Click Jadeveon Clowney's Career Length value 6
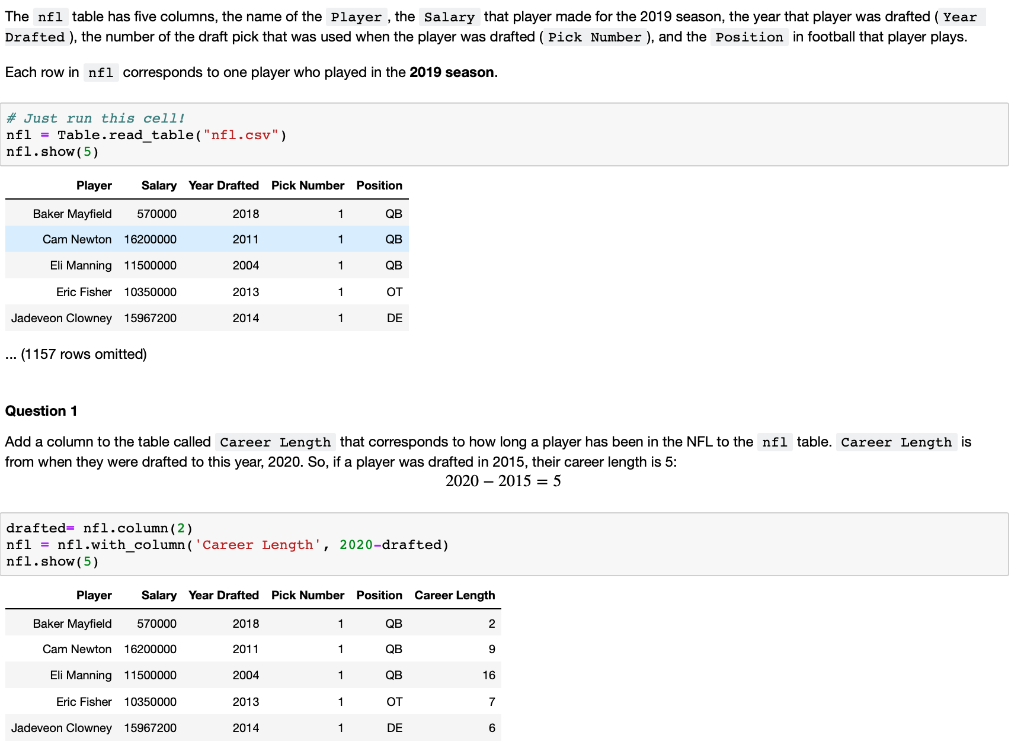1024x745 pixels. [x=492, y=728]
